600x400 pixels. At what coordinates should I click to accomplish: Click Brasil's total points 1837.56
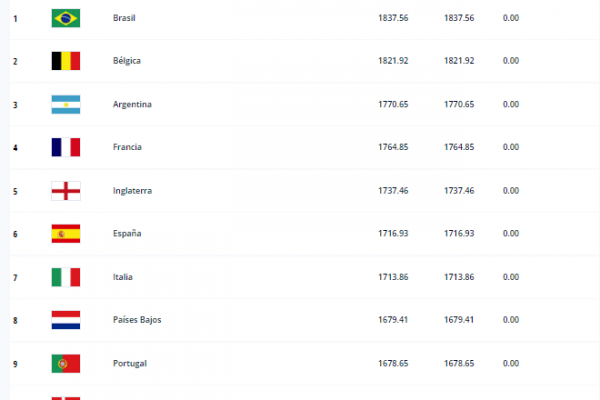393,18
